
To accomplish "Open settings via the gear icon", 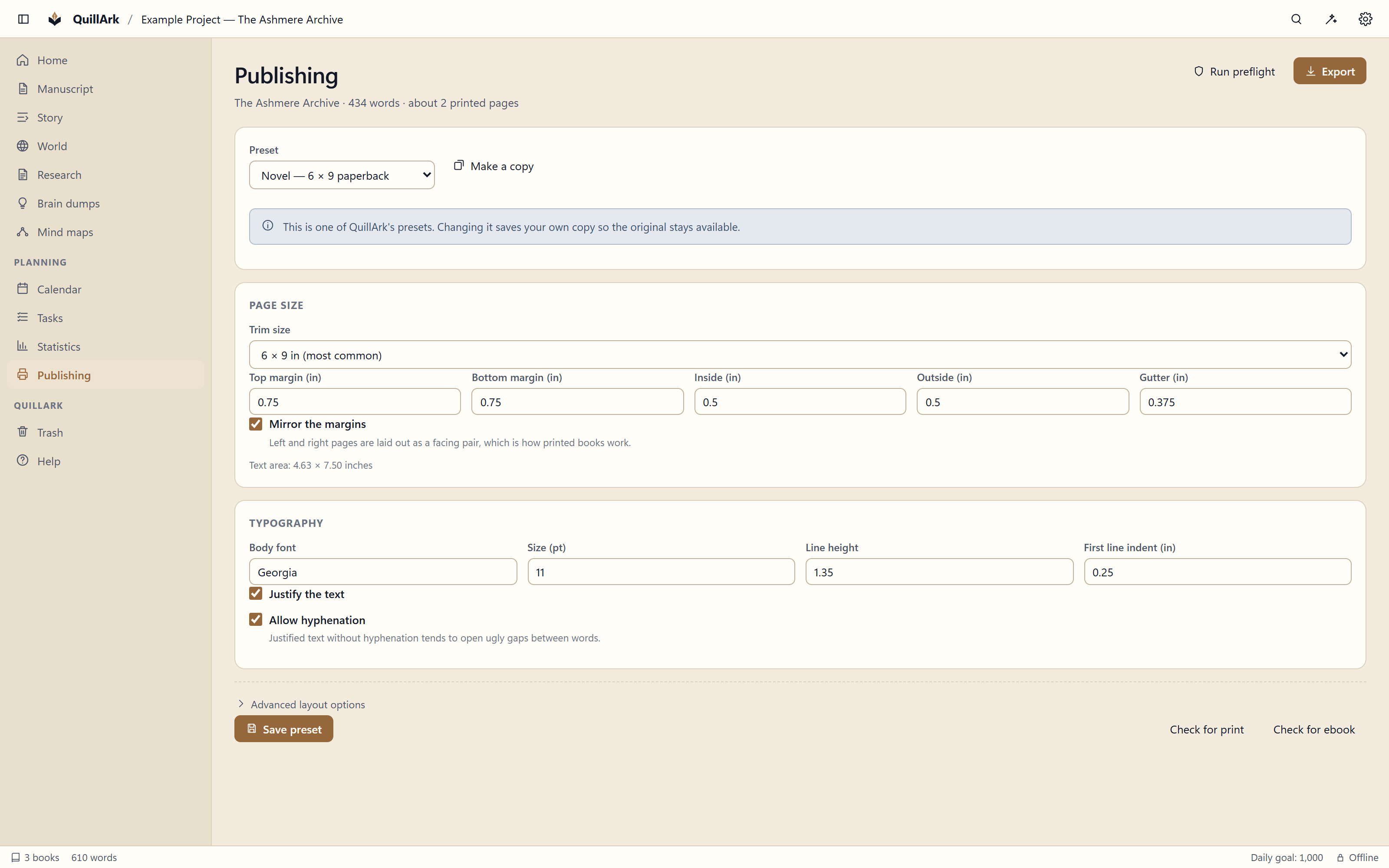I will click(x=1366, y=19).
